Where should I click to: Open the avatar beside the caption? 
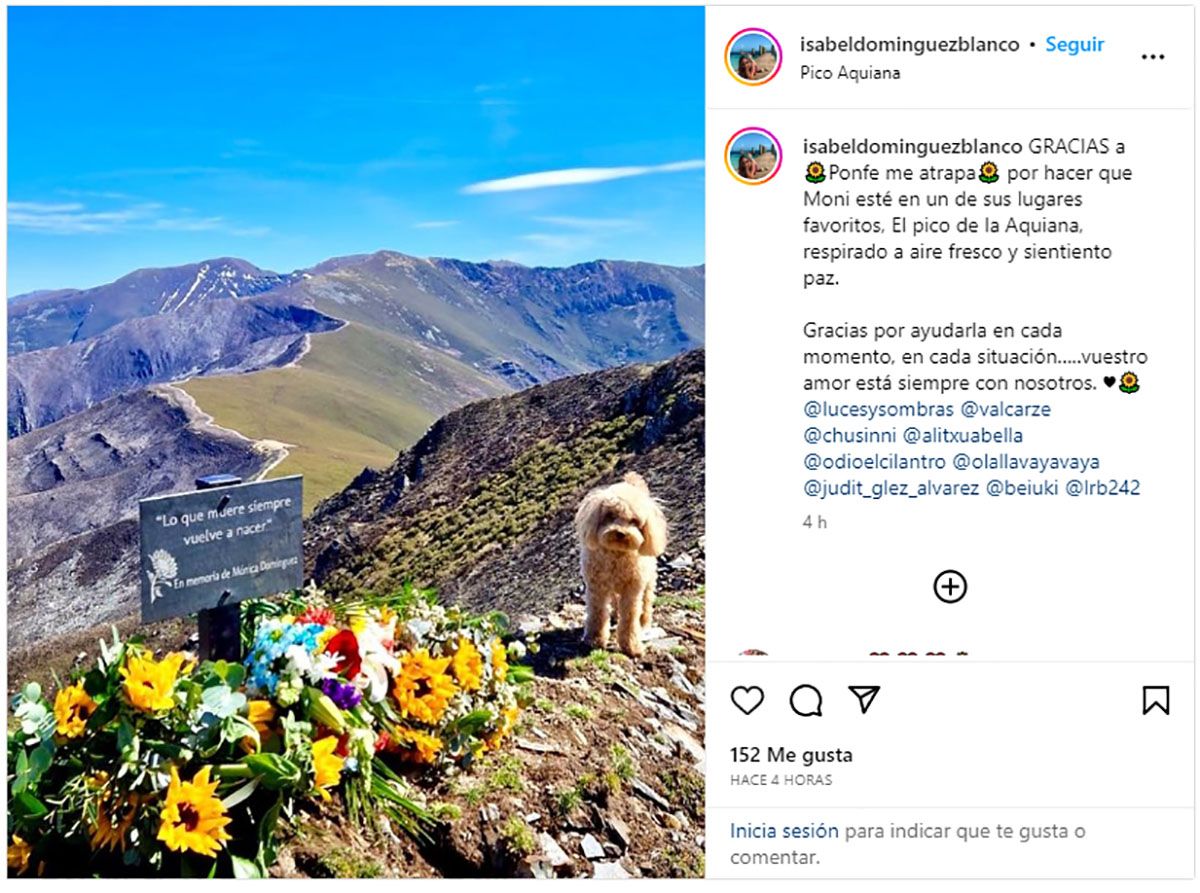753,156
